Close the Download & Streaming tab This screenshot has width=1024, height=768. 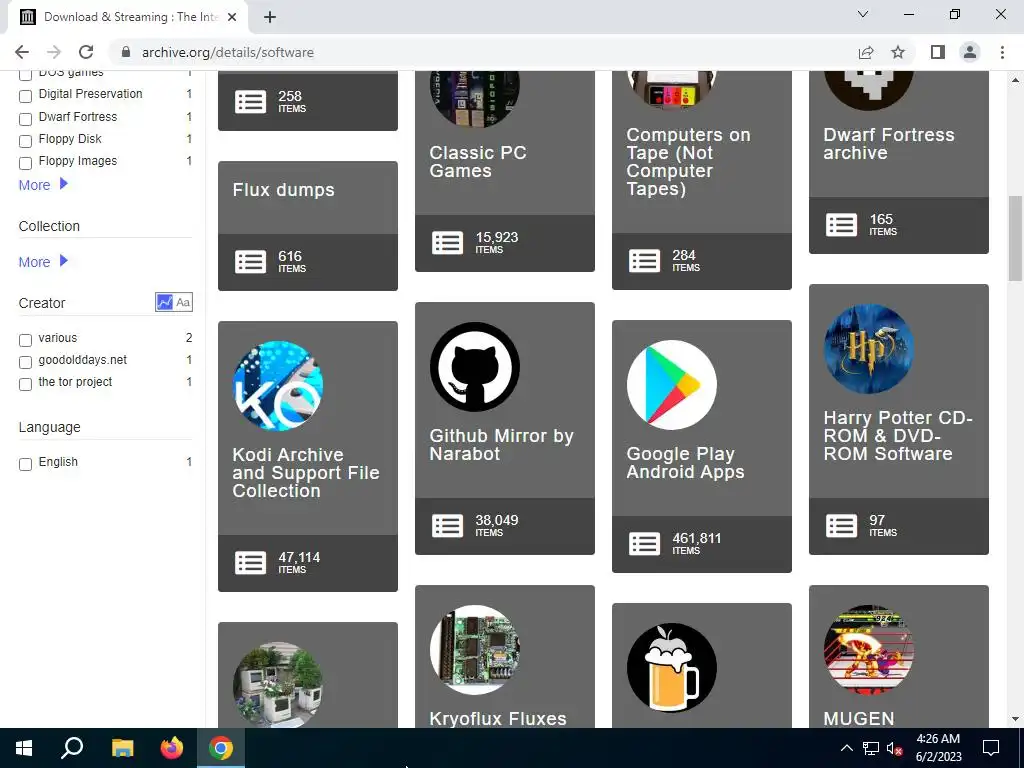[232, 17]
